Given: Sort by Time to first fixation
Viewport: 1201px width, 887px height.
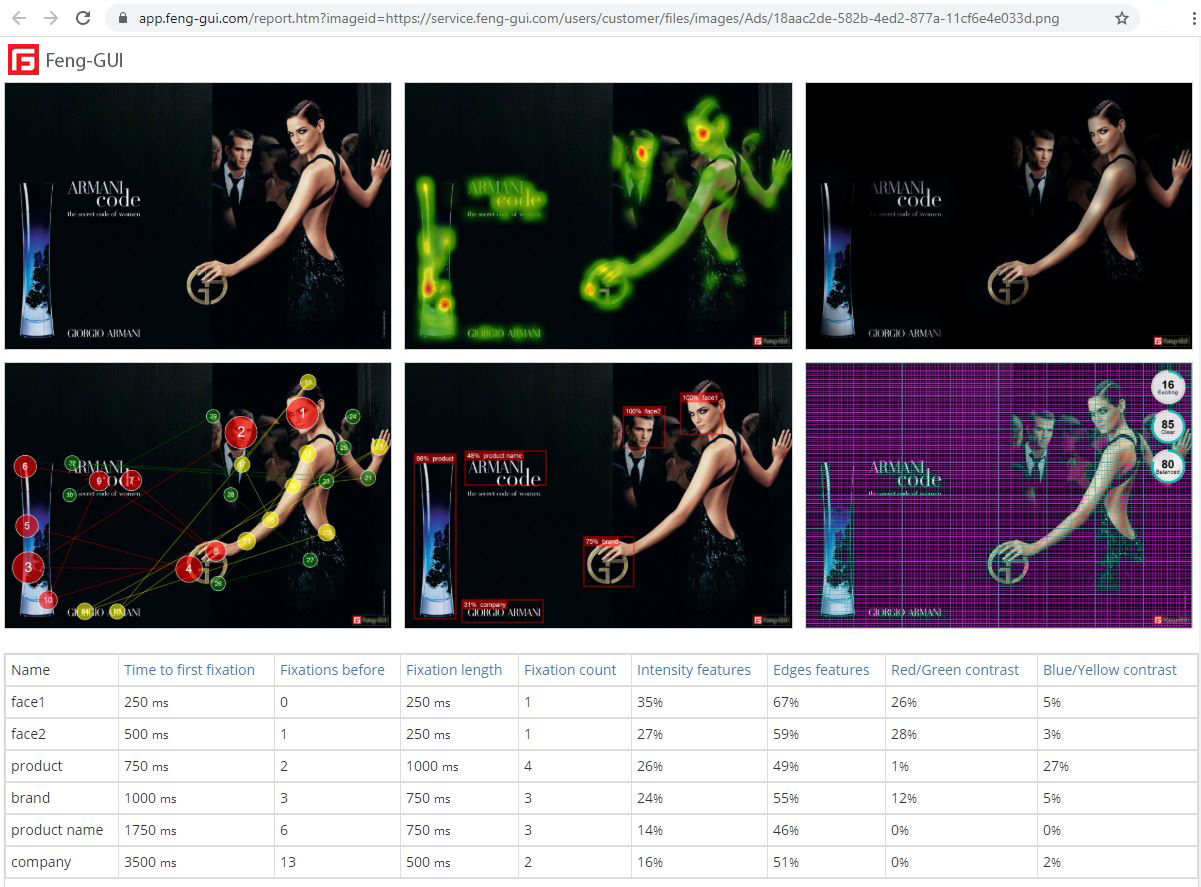Looking at the screenshot, I should (x=189, y=670).
